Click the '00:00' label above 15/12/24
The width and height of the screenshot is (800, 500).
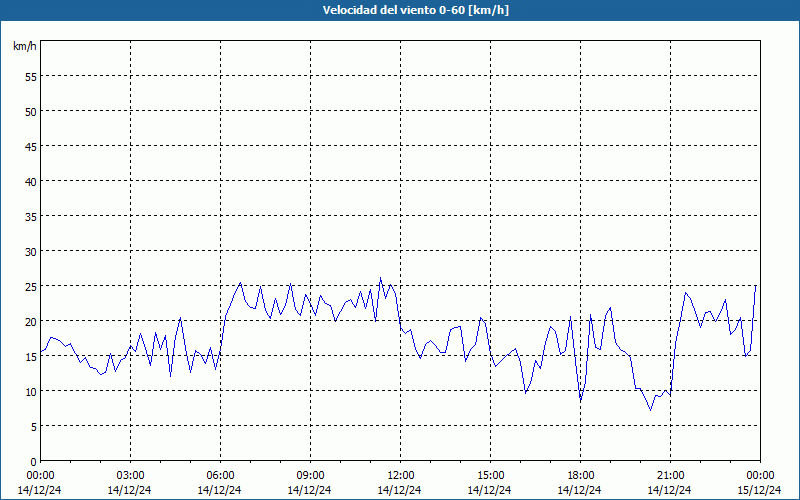pos(760,476)
